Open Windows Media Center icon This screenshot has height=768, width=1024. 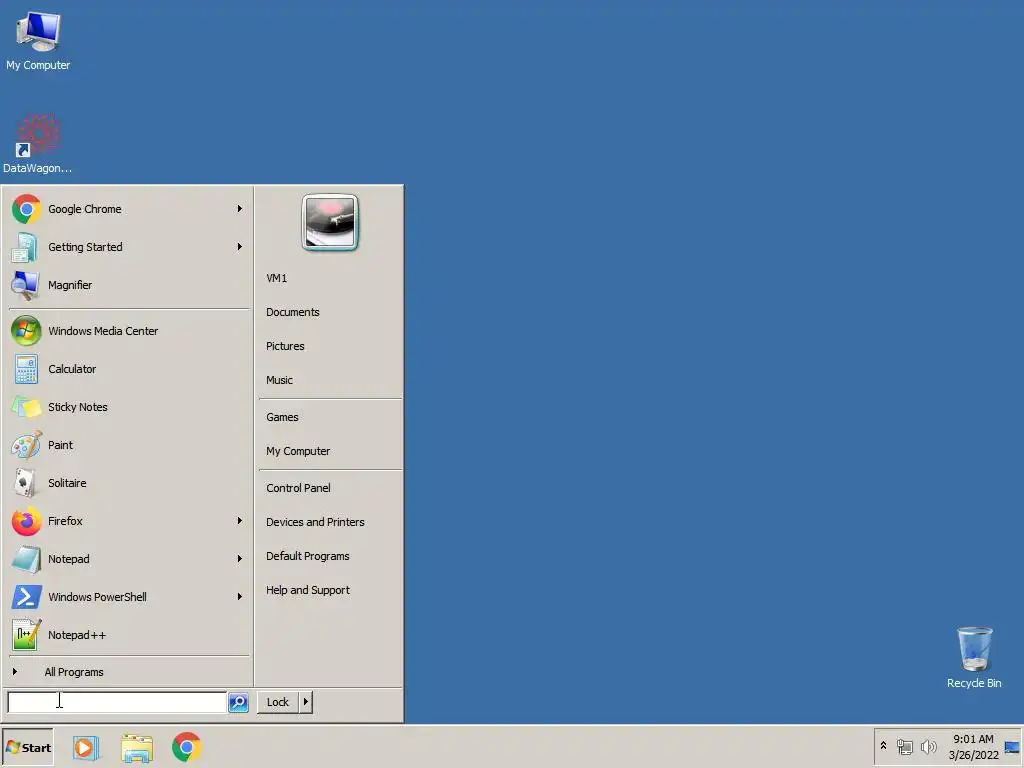(25, 331)
